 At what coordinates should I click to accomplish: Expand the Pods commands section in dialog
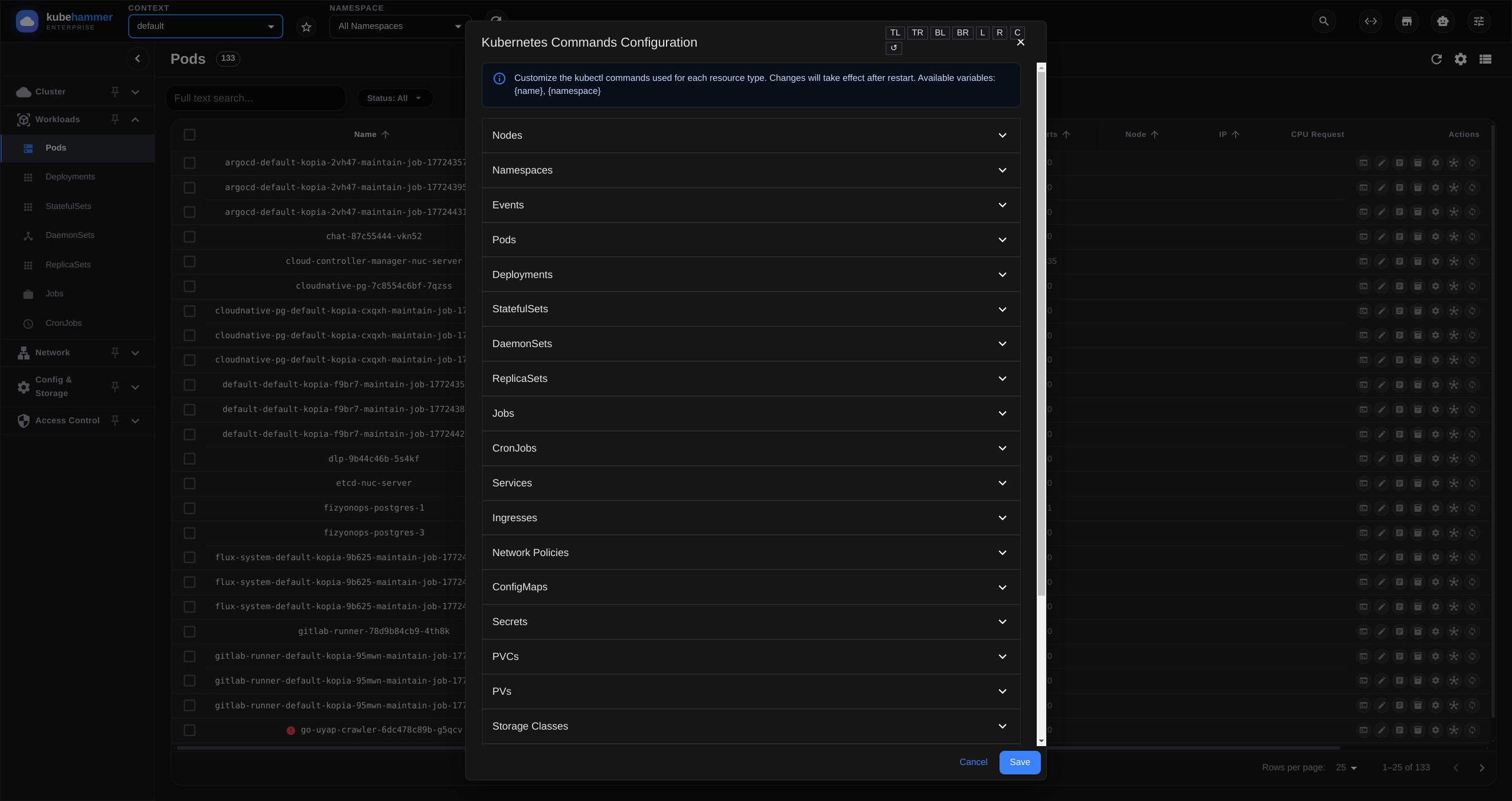pyautogui.click(x=751, y=240)
